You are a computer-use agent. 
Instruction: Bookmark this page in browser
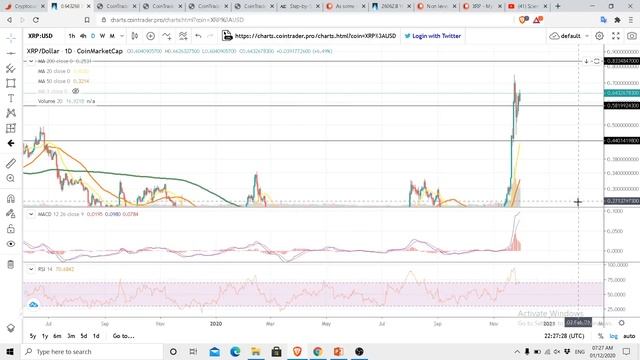(x=87, y=20)
